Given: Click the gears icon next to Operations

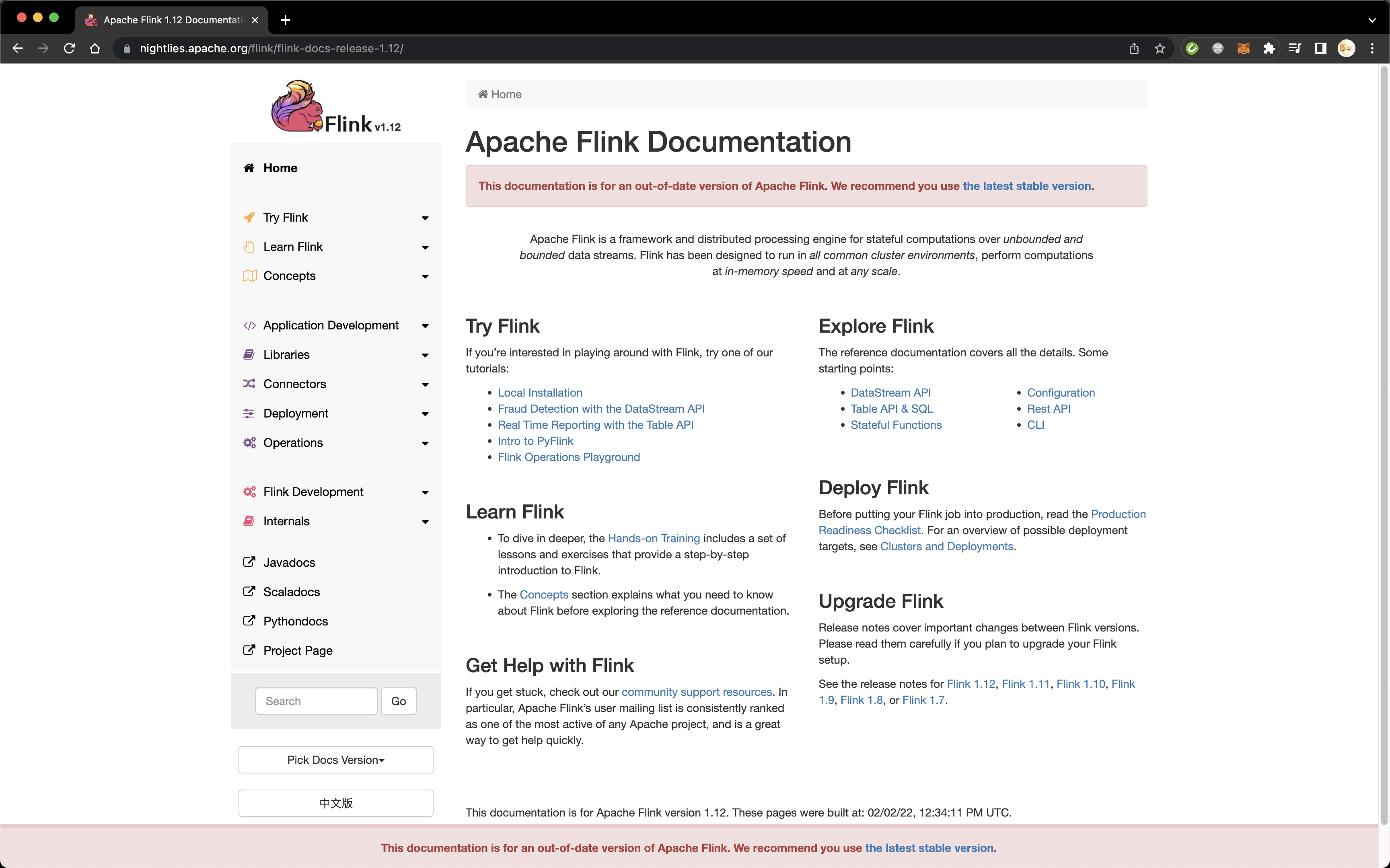Looking at the screenshot, I should [x=250, y=442].
